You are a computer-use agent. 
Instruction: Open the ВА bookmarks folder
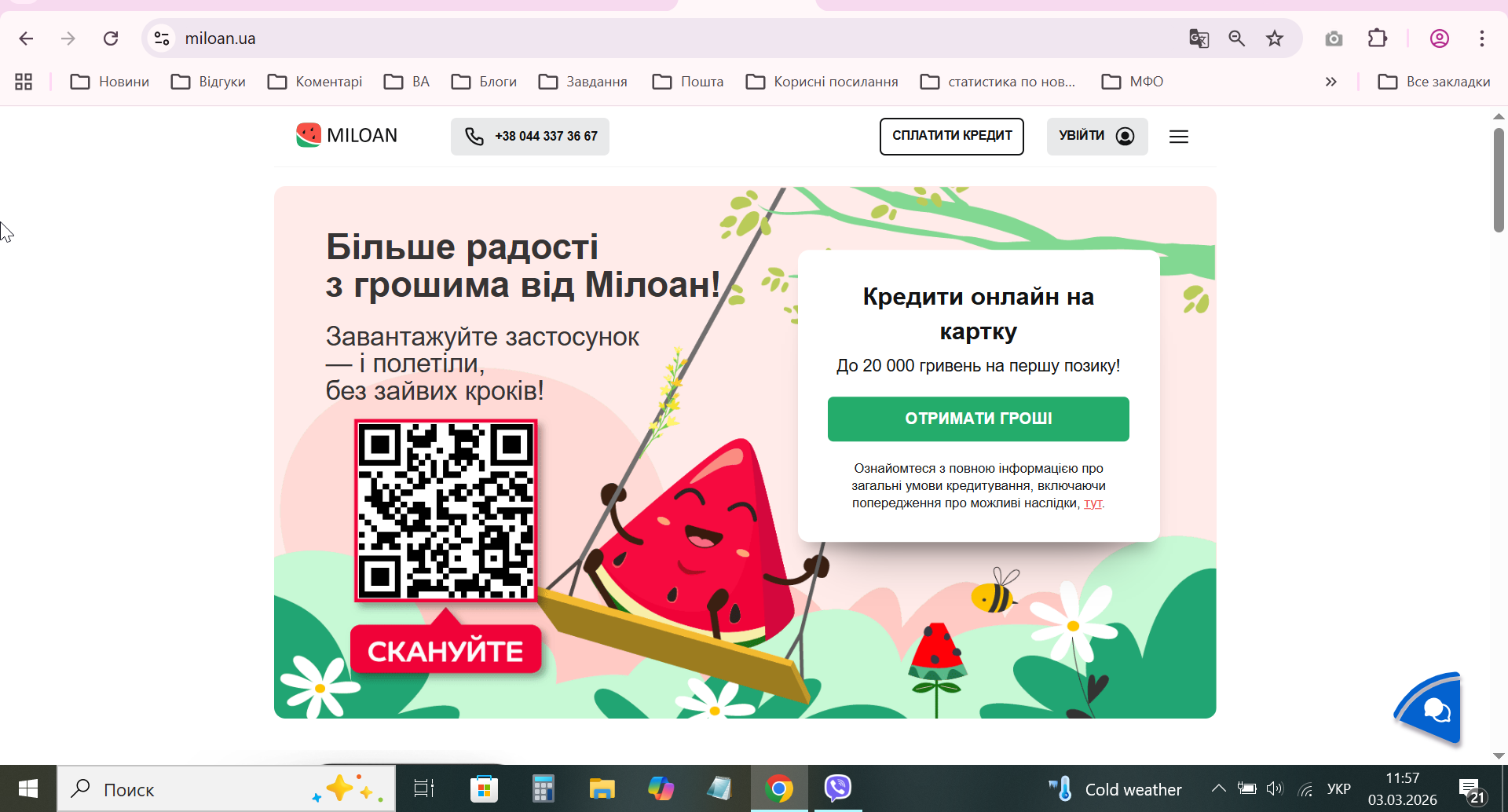click(x=407, y=82)
